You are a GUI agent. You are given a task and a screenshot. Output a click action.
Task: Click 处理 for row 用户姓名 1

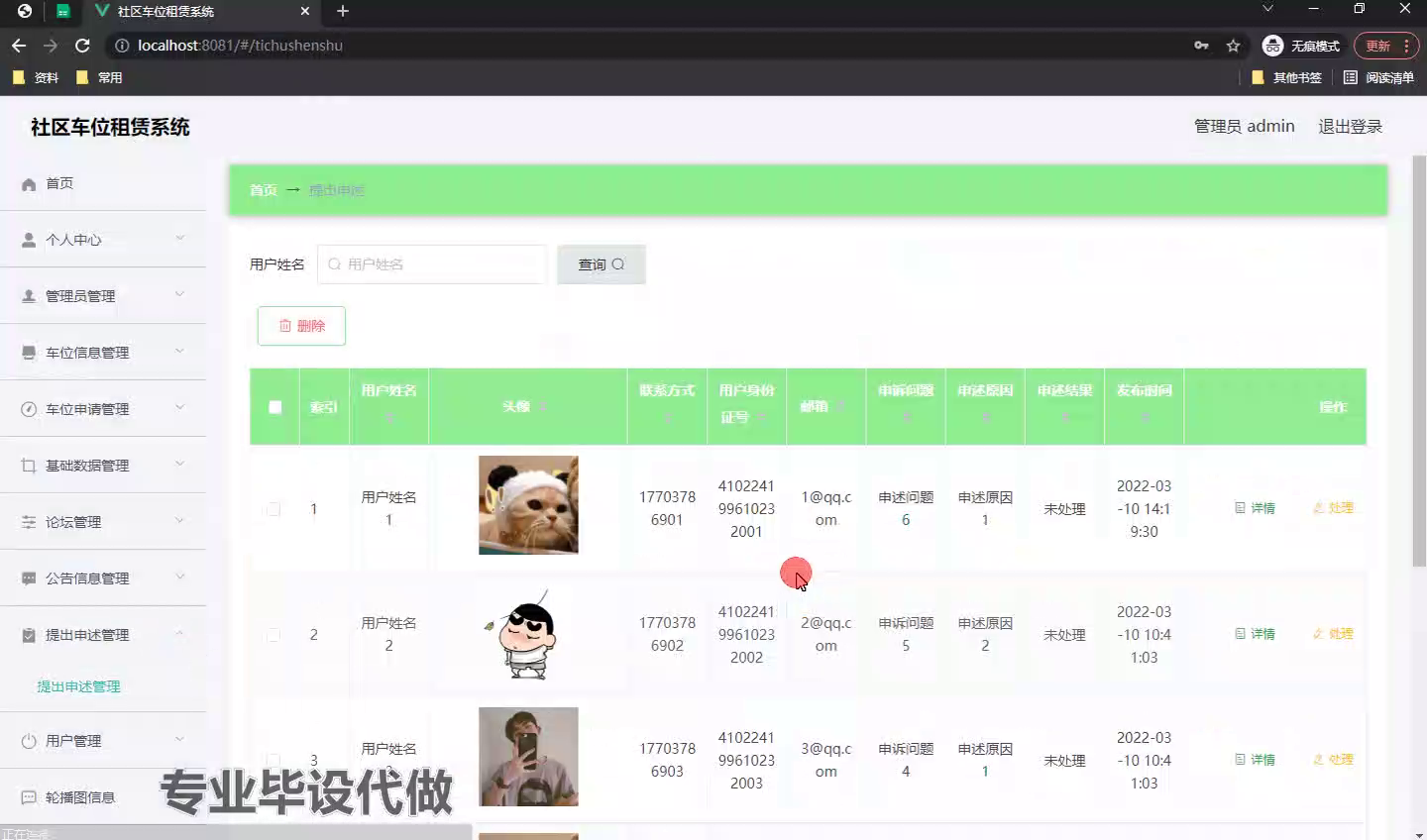pyautogui.click(x=1333, y=508)
